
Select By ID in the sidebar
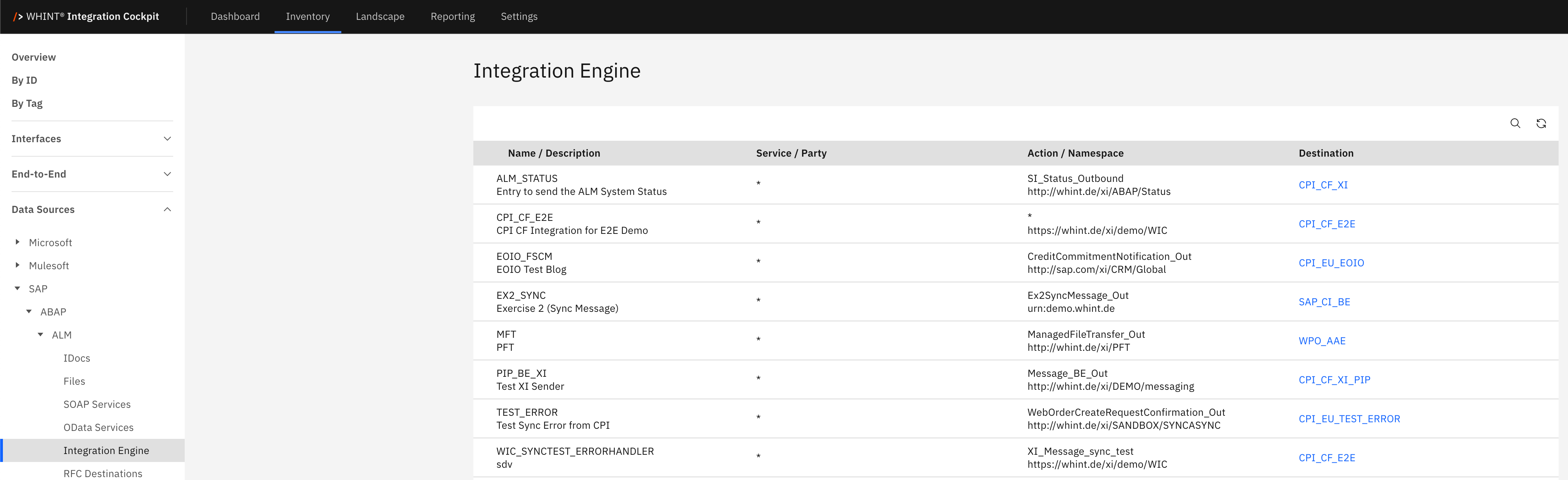(x=24, y=80)
